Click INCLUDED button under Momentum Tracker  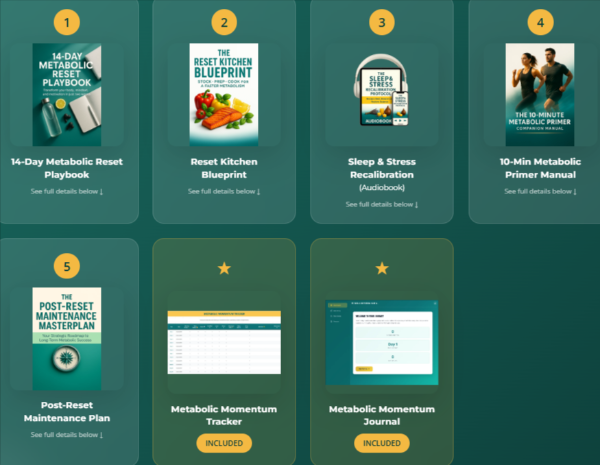224,443
